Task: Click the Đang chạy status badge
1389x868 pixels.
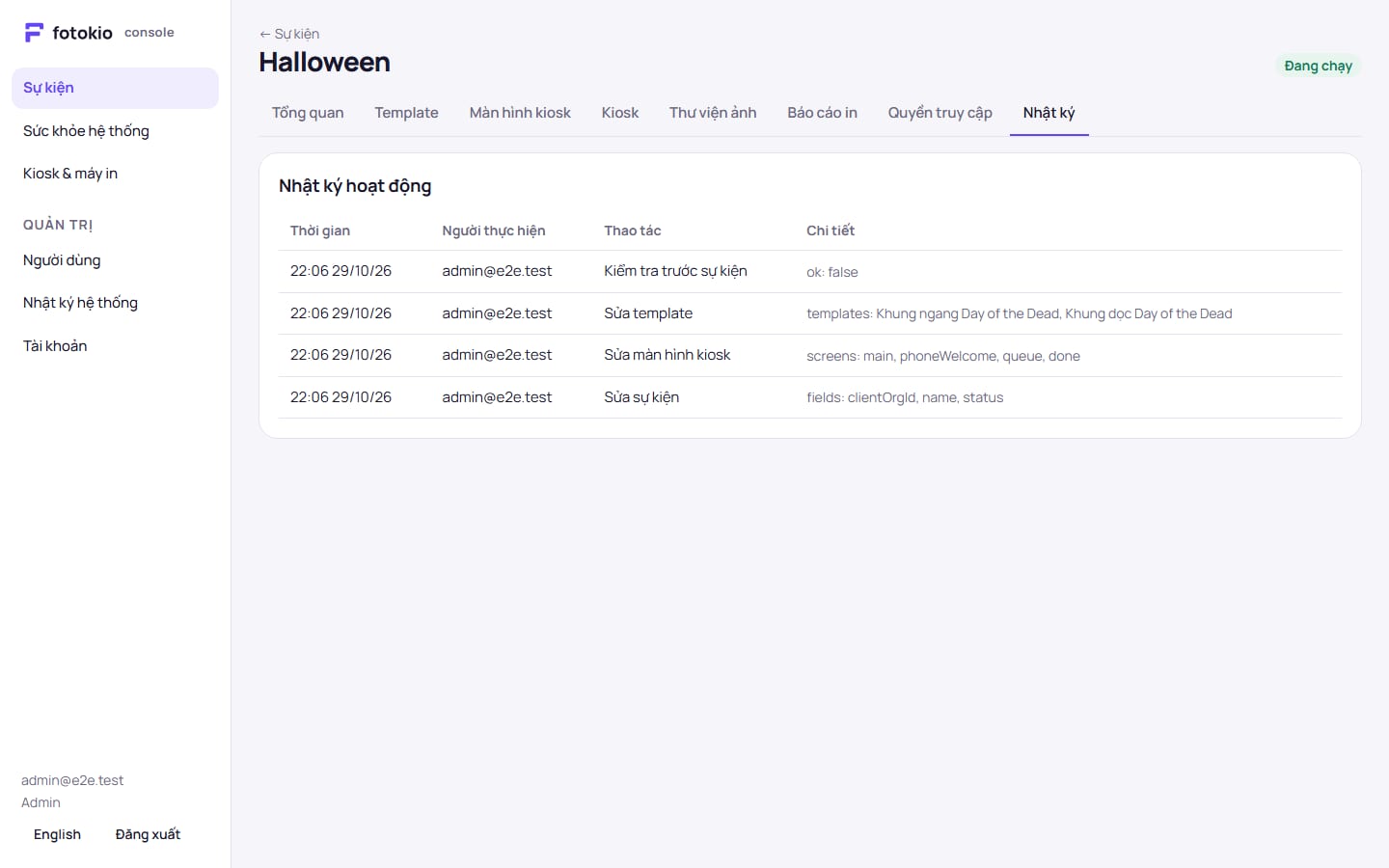Action: (1318, 66)
